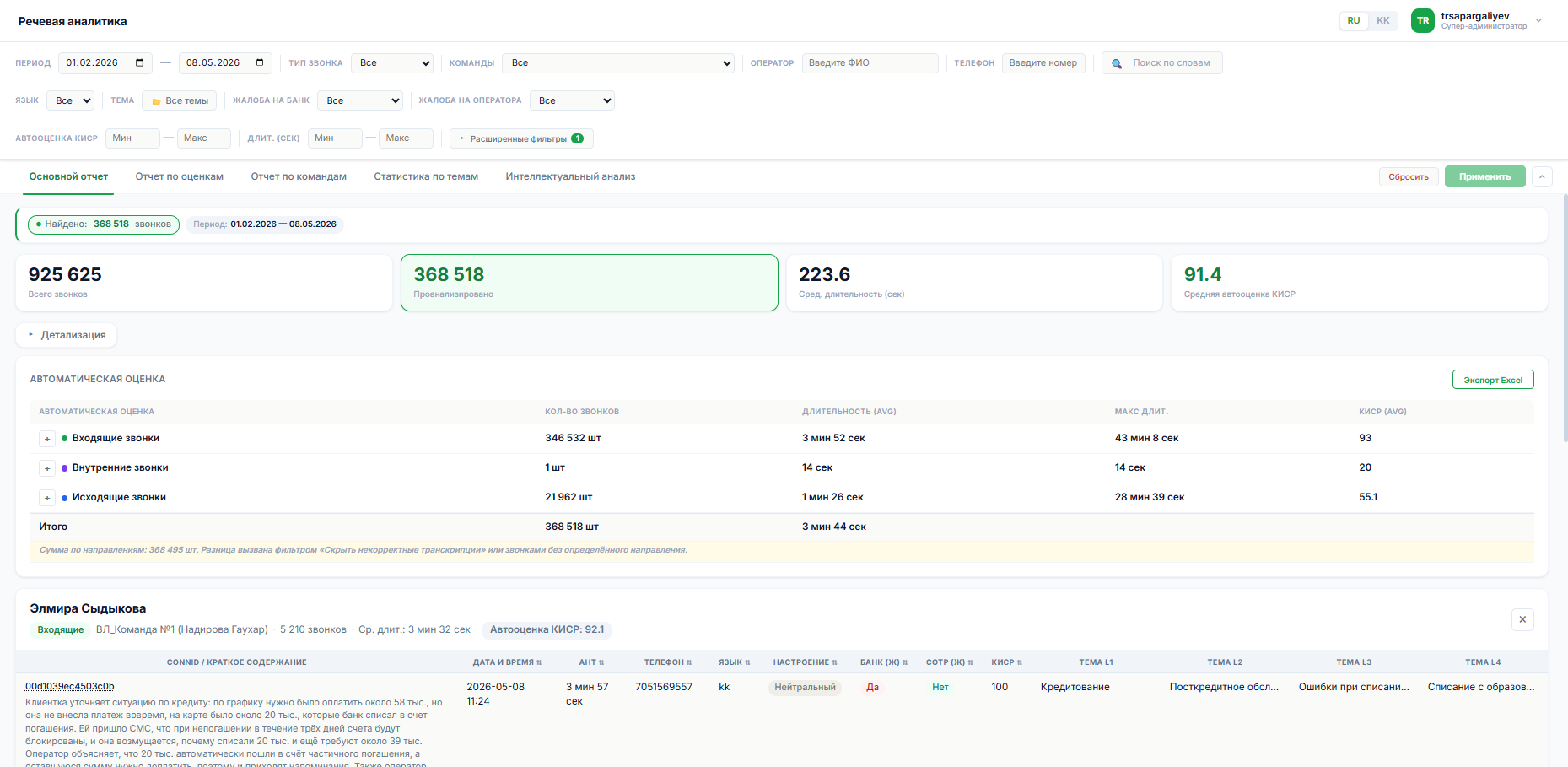This screenshot has width=1568, height=767.
Task: Click the page vertical scrollbar
Action: coord(1565,318)
